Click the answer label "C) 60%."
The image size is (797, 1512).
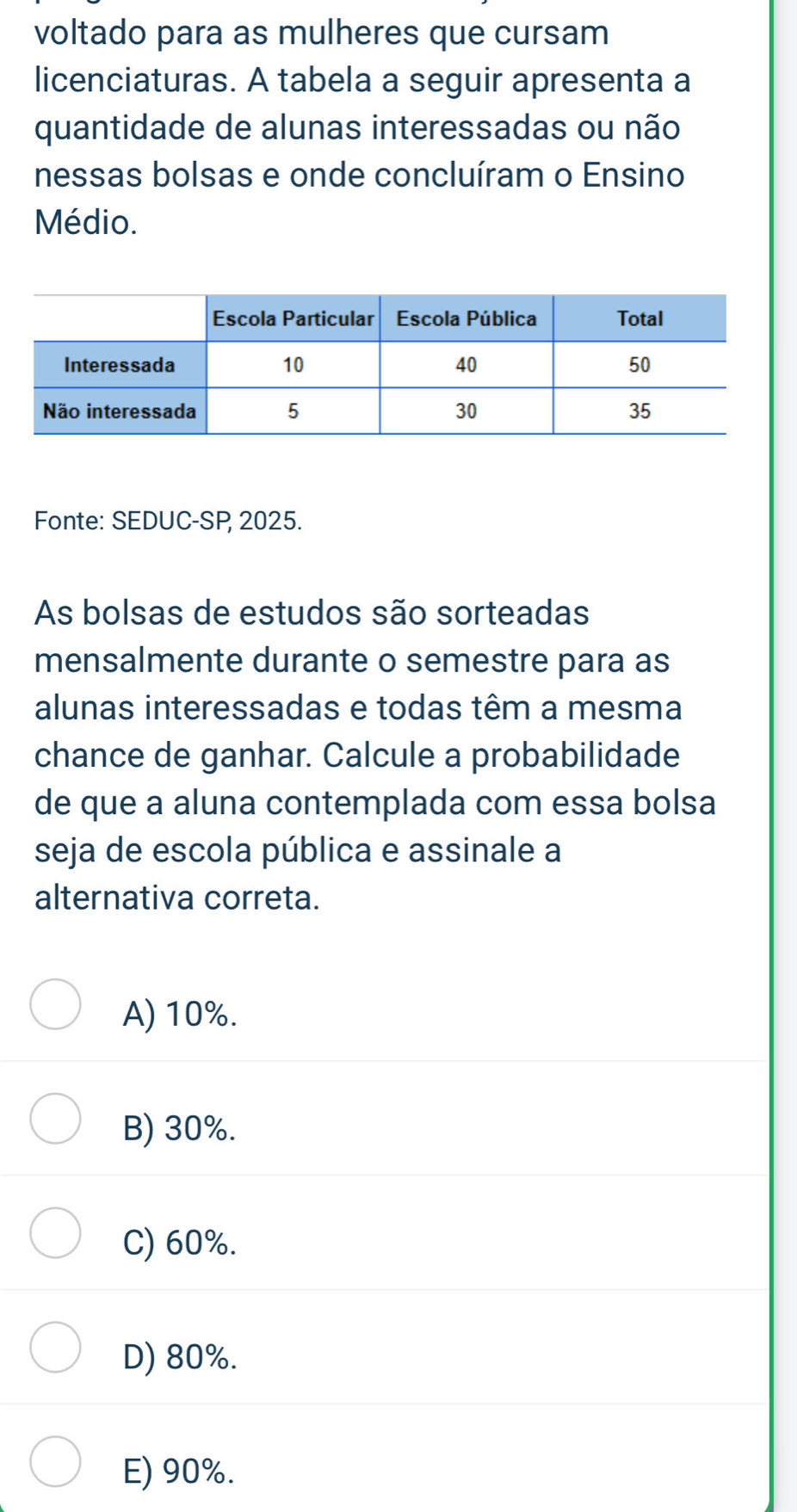[x=179, y=1243]
